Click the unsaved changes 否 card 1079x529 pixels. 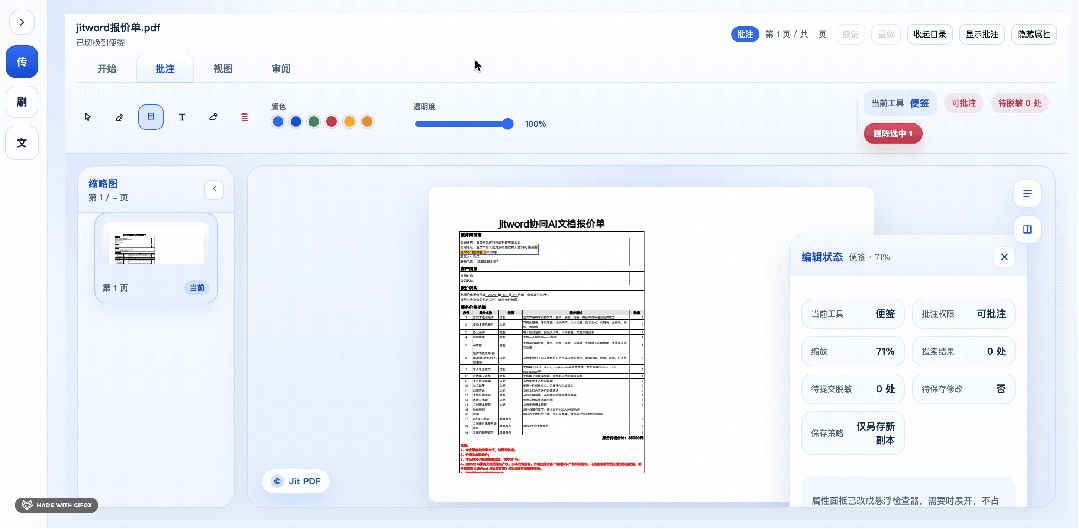click(x=963, y=389)
